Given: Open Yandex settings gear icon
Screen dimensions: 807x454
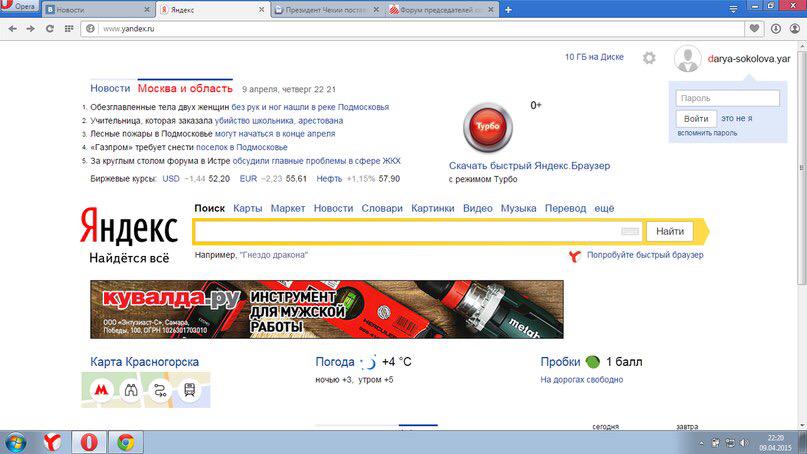Looking at the screenshot, I should (649, 58).
